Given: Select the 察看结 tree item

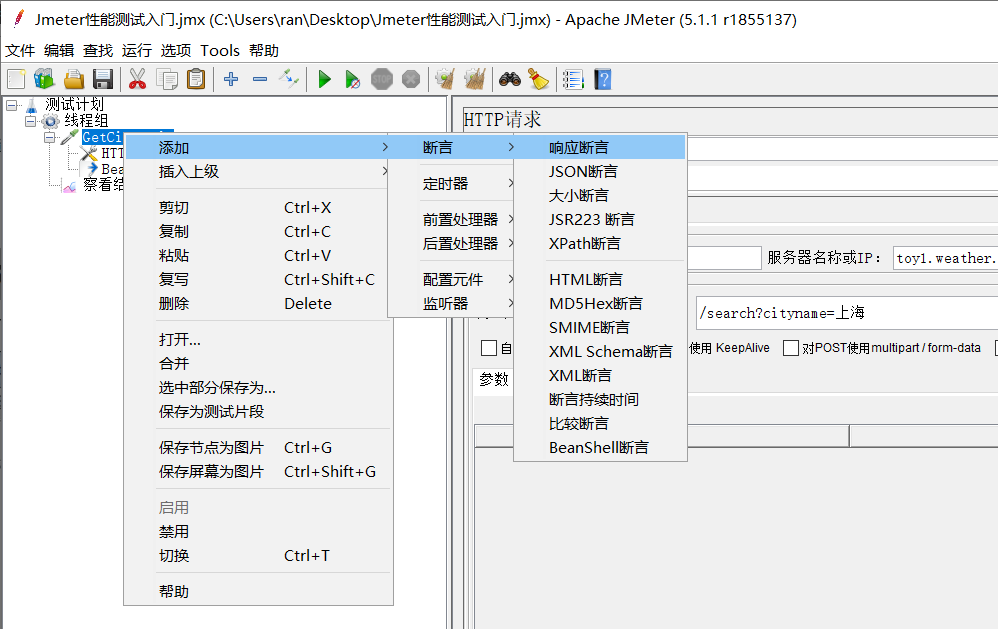Looking at the screenshot, I should tap(103, 185).
